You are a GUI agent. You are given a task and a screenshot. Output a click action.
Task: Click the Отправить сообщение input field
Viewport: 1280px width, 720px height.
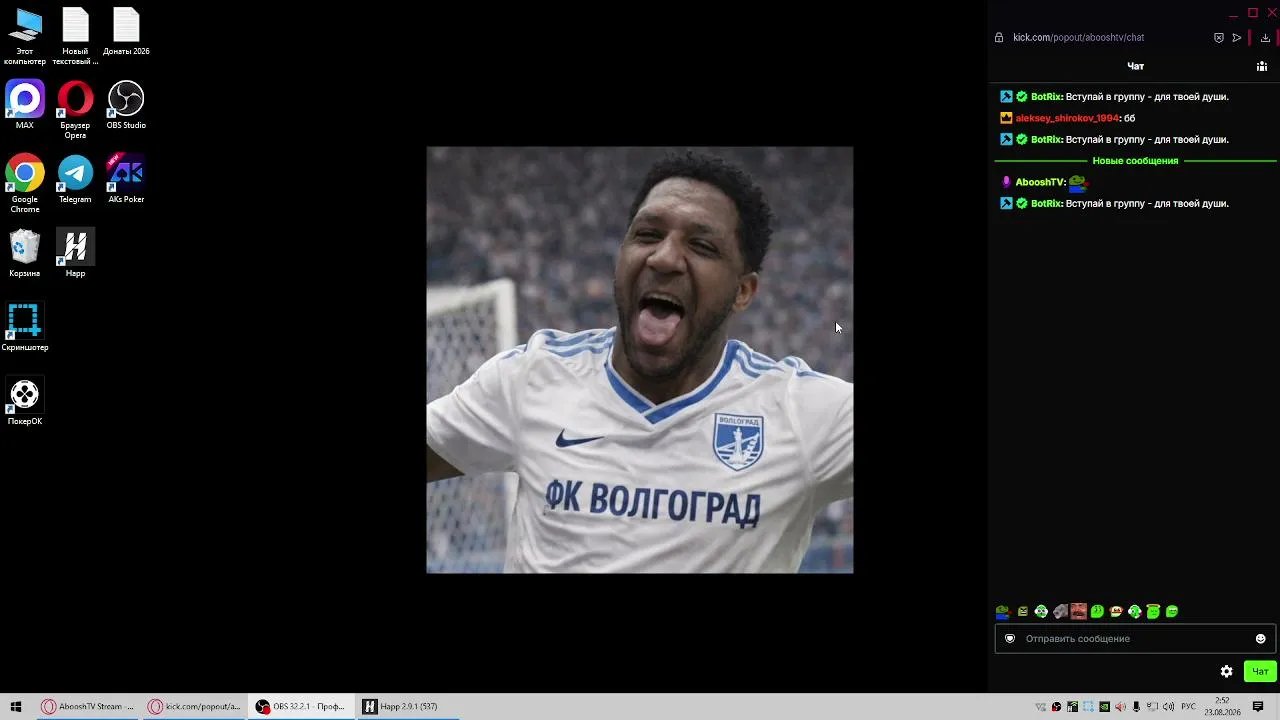(x=1135, y=639)
